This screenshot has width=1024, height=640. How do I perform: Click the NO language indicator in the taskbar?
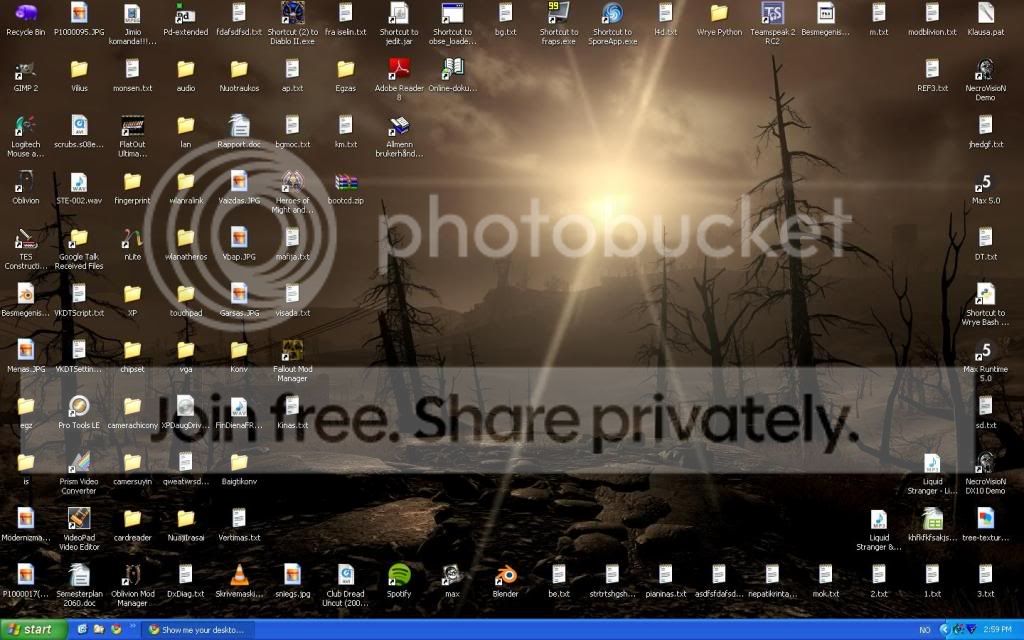tap(923, 630)
